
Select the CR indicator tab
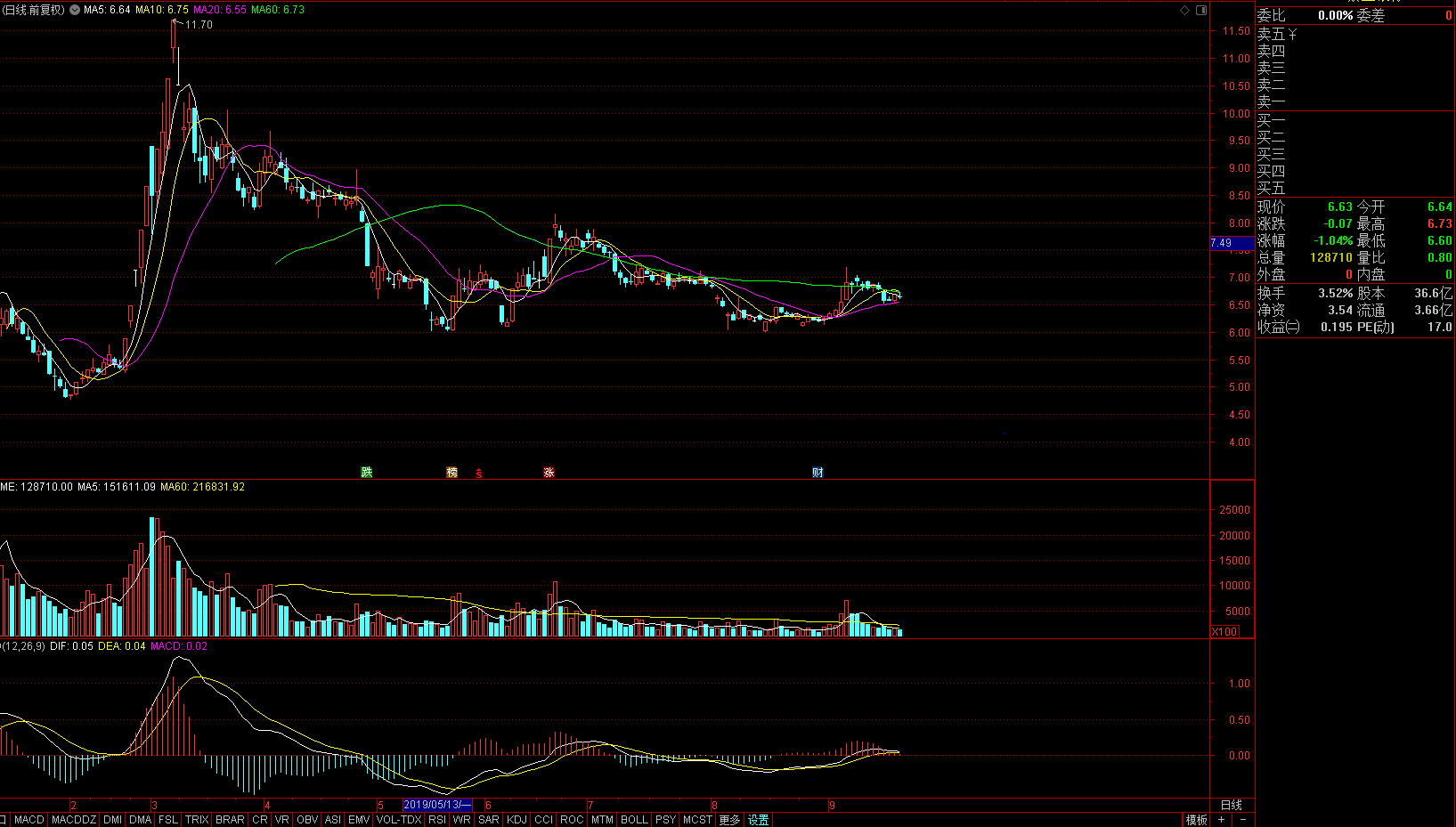pyautogui.click(x=259, y=820)
